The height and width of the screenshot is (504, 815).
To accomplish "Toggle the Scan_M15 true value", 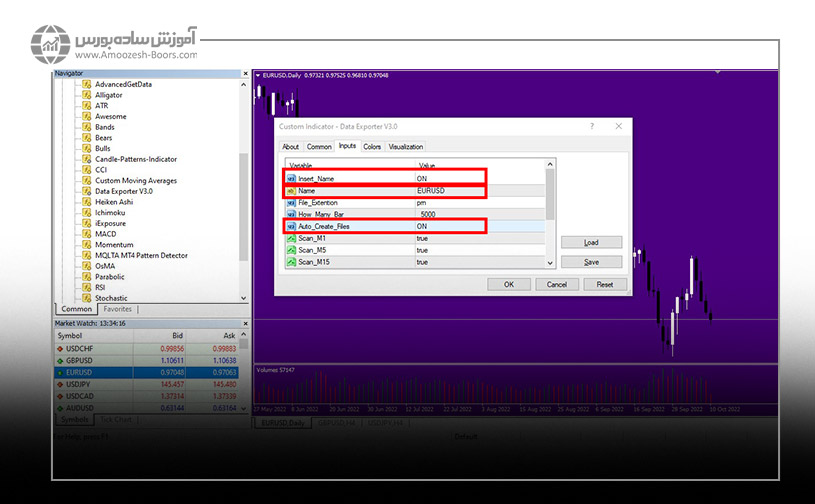I will [423, 262].
